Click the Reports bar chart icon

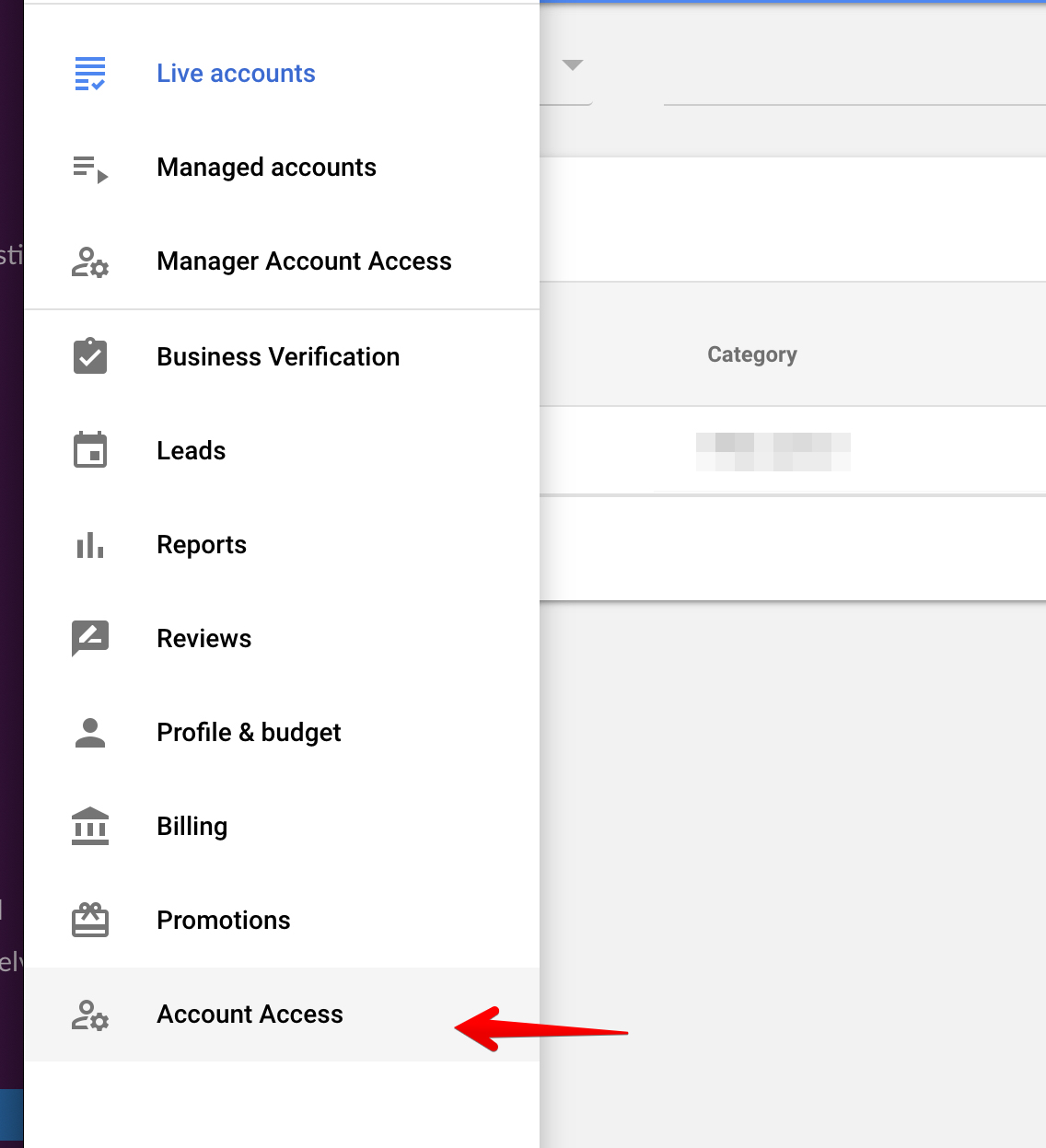point(90,545)
